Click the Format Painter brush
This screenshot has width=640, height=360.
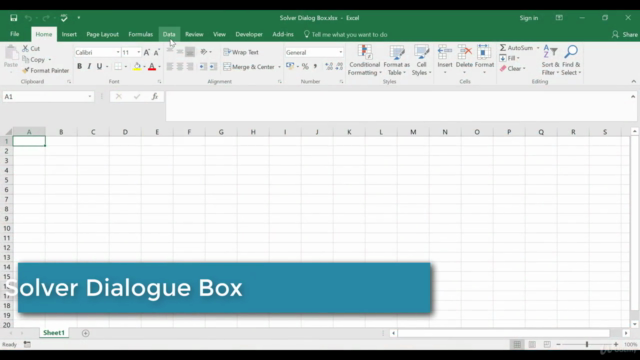click(x=25, y=70)
